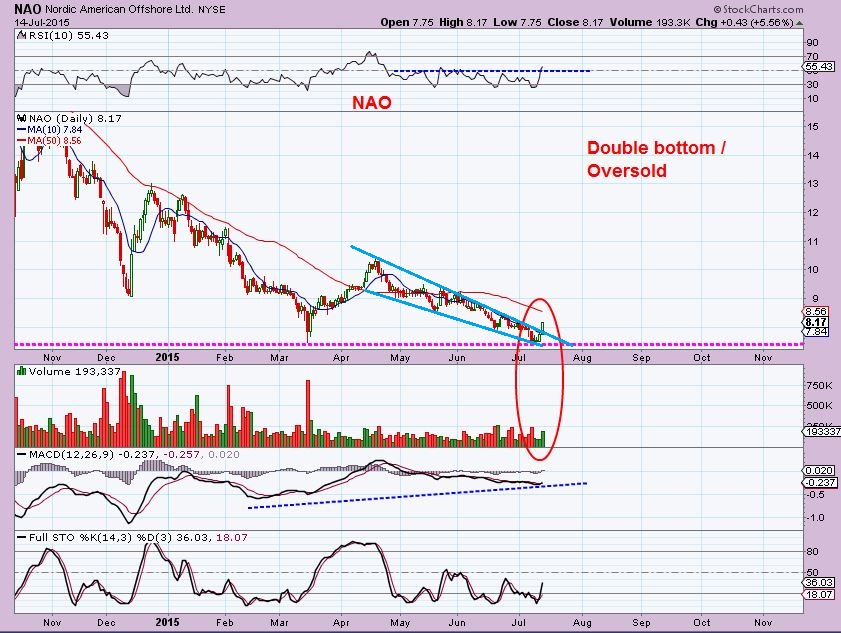Click the company name Nordic American Offshore Ltd.
Screen dimensions: 841x633
tap(119, 10)
